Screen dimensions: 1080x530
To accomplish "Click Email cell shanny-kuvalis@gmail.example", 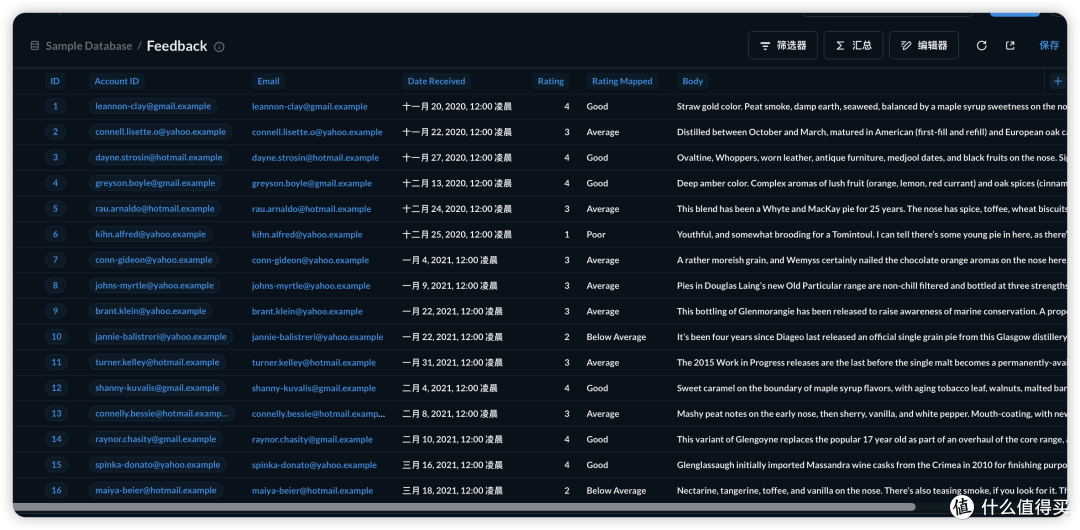I will pos(313,389).
